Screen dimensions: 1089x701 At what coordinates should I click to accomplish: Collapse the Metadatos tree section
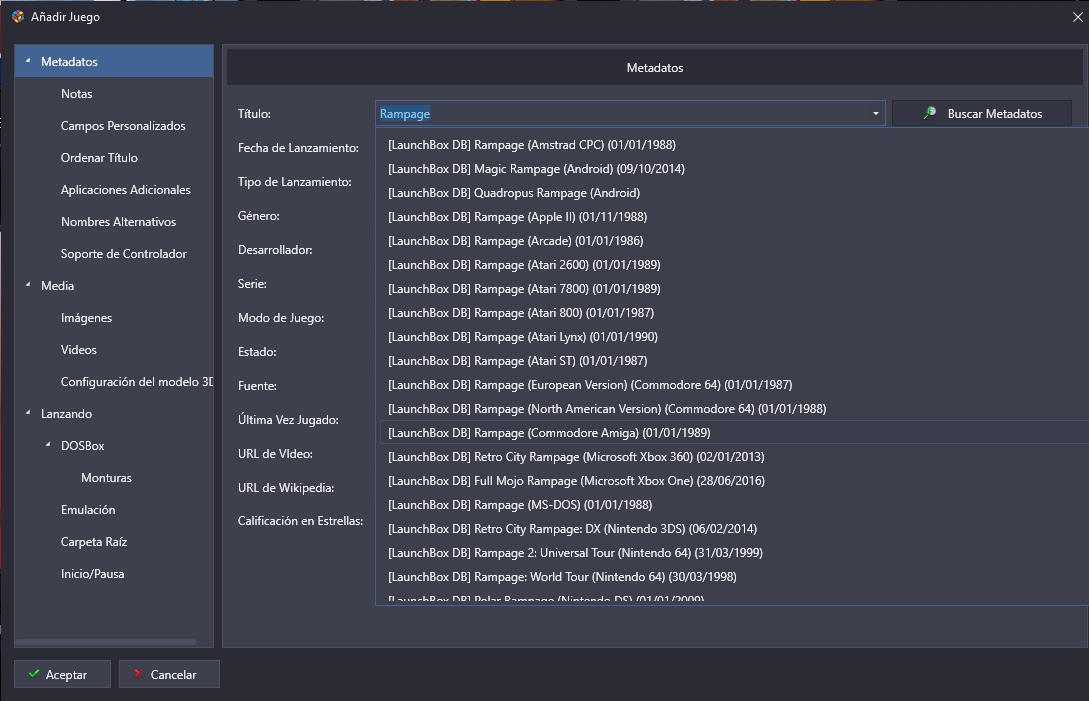(28, 61)
